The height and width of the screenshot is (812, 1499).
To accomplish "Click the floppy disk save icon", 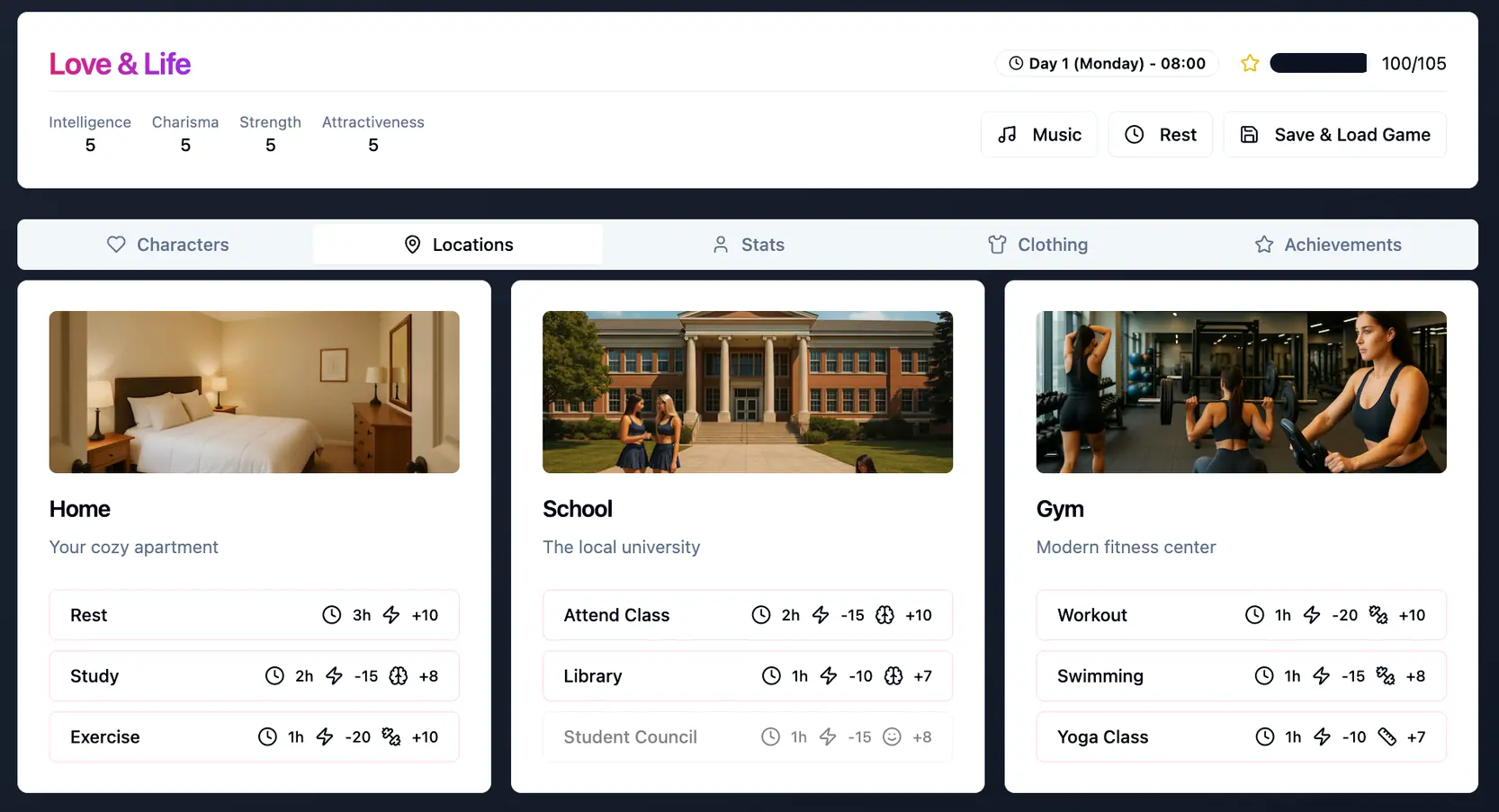I will [x=1249, y=135].
